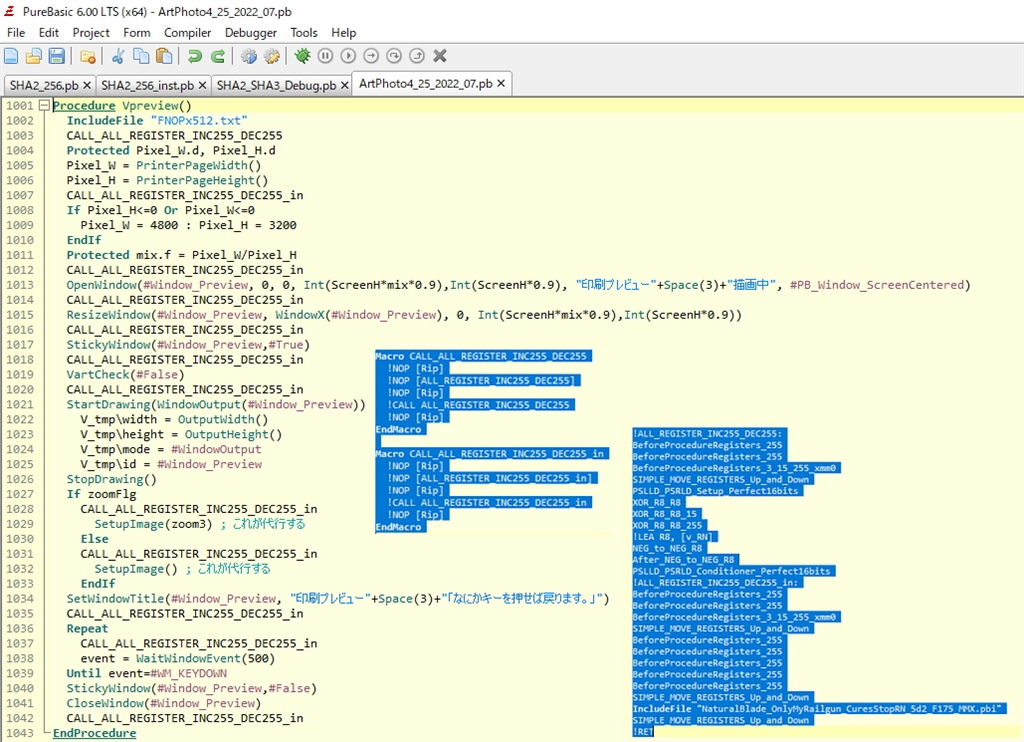Place cursor on the EndProcedure line

tap(94, 733)
